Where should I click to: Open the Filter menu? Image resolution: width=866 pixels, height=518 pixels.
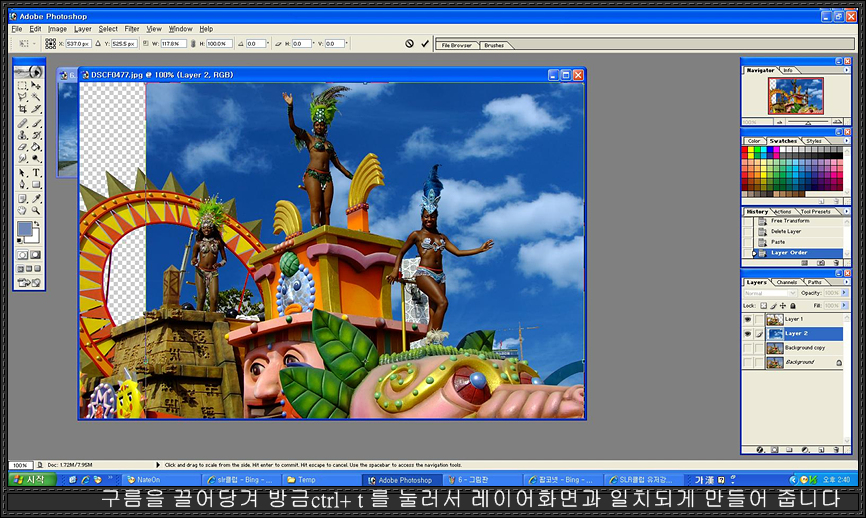tap(132, 29)
